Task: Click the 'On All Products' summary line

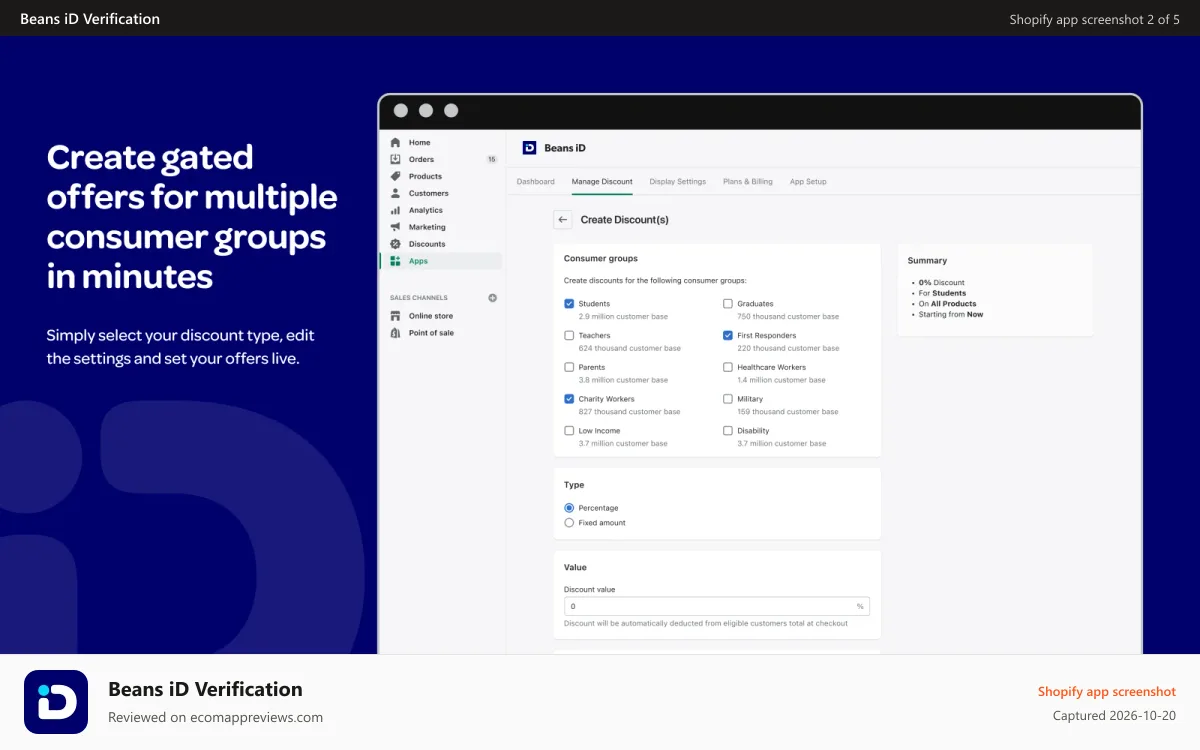Action: tap(947, 304)
